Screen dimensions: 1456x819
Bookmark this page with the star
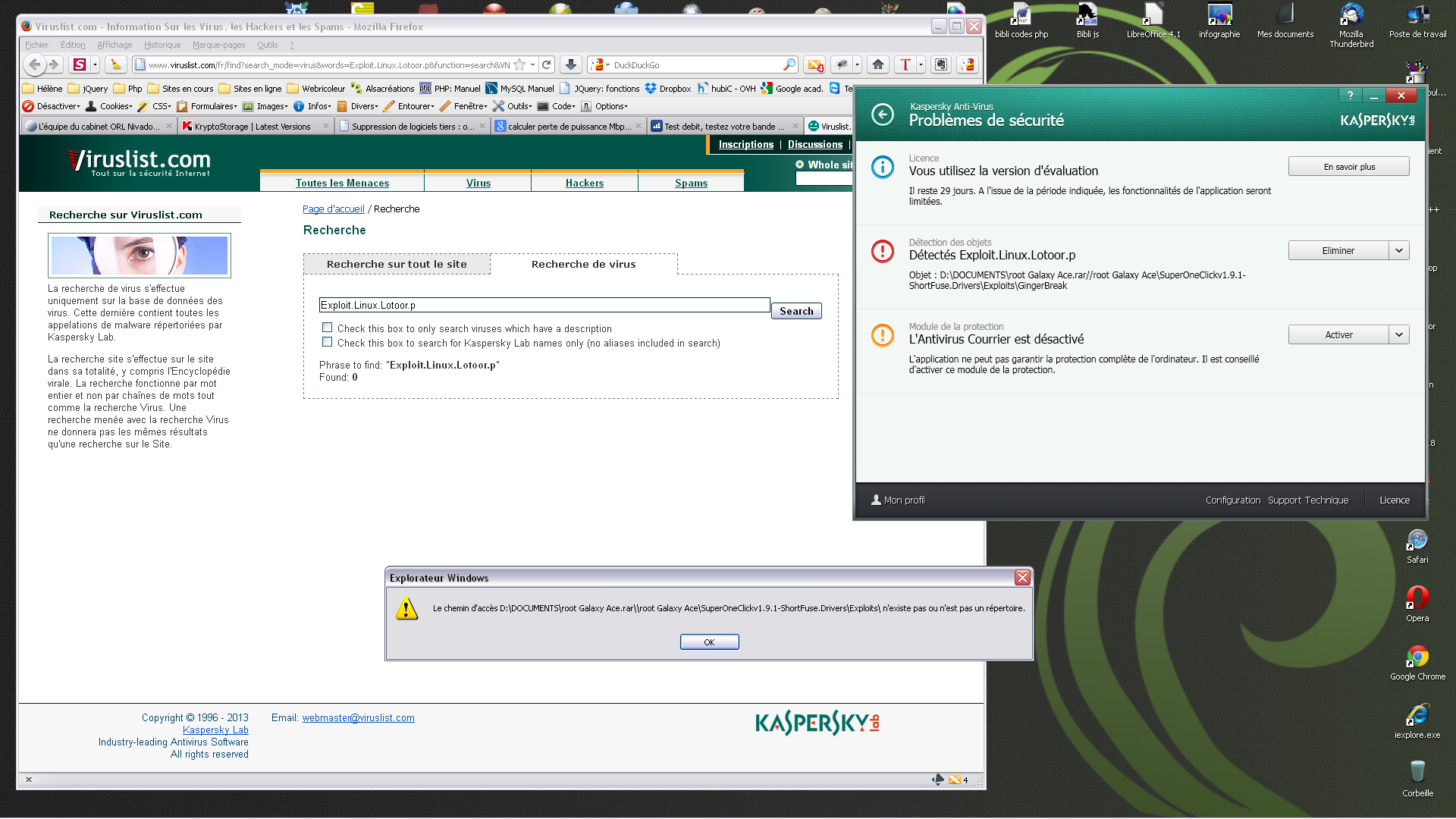pyautogui.click(x=519, y=65)
